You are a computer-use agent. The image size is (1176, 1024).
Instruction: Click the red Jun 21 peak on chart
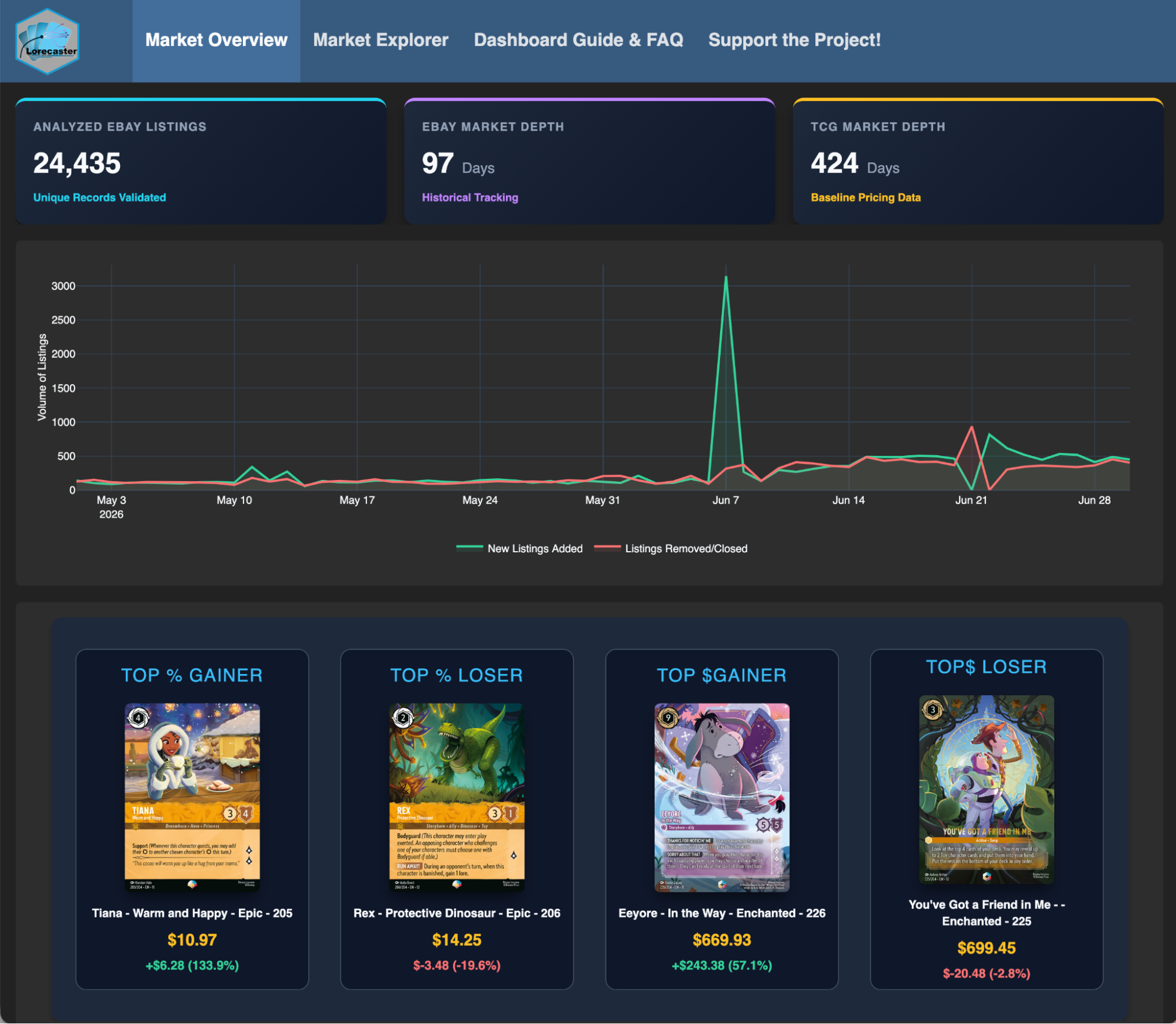click(x=971, y=427)
